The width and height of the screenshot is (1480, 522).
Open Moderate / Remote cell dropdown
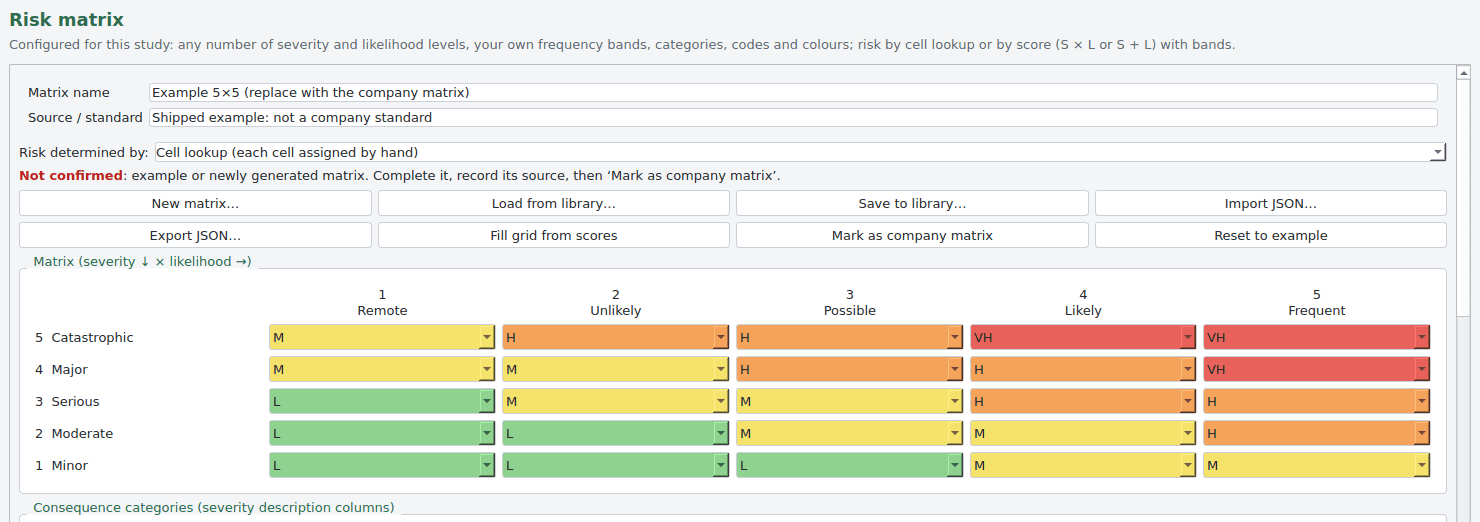click(x=382, y=433)
